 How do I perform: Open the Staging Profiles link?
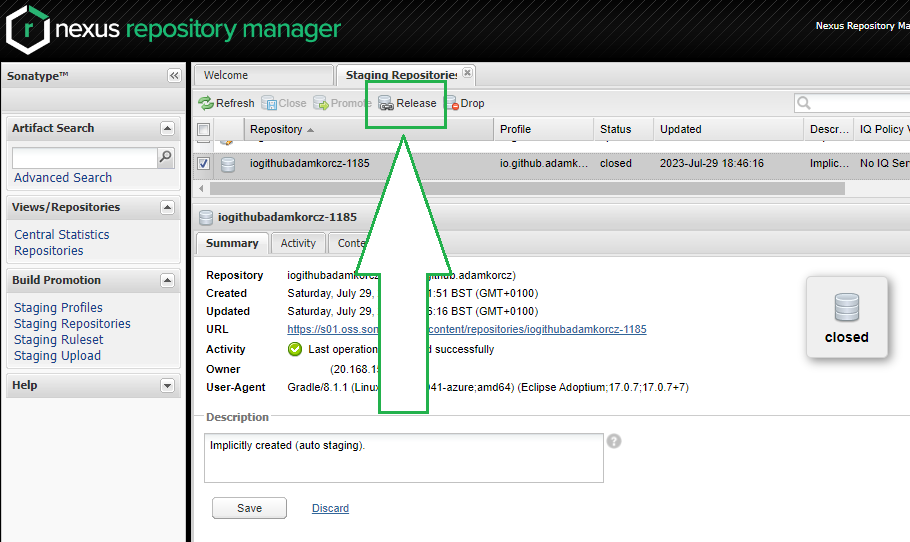point(58,308)
